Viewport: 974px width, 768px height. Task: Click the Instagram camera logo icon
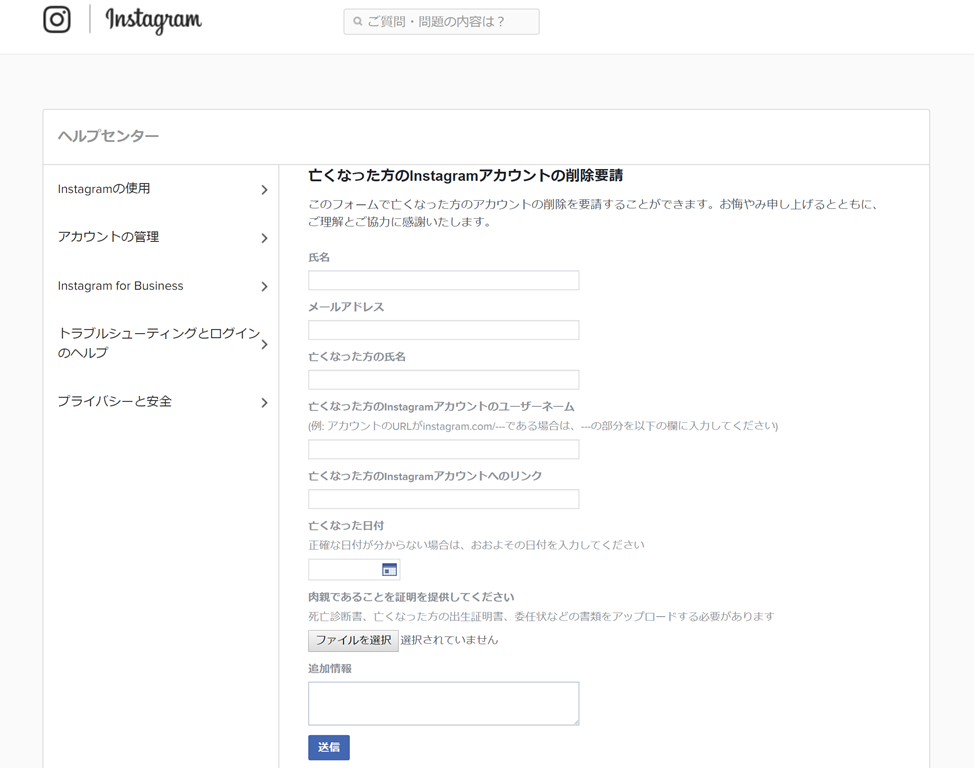tap(57, 19)
